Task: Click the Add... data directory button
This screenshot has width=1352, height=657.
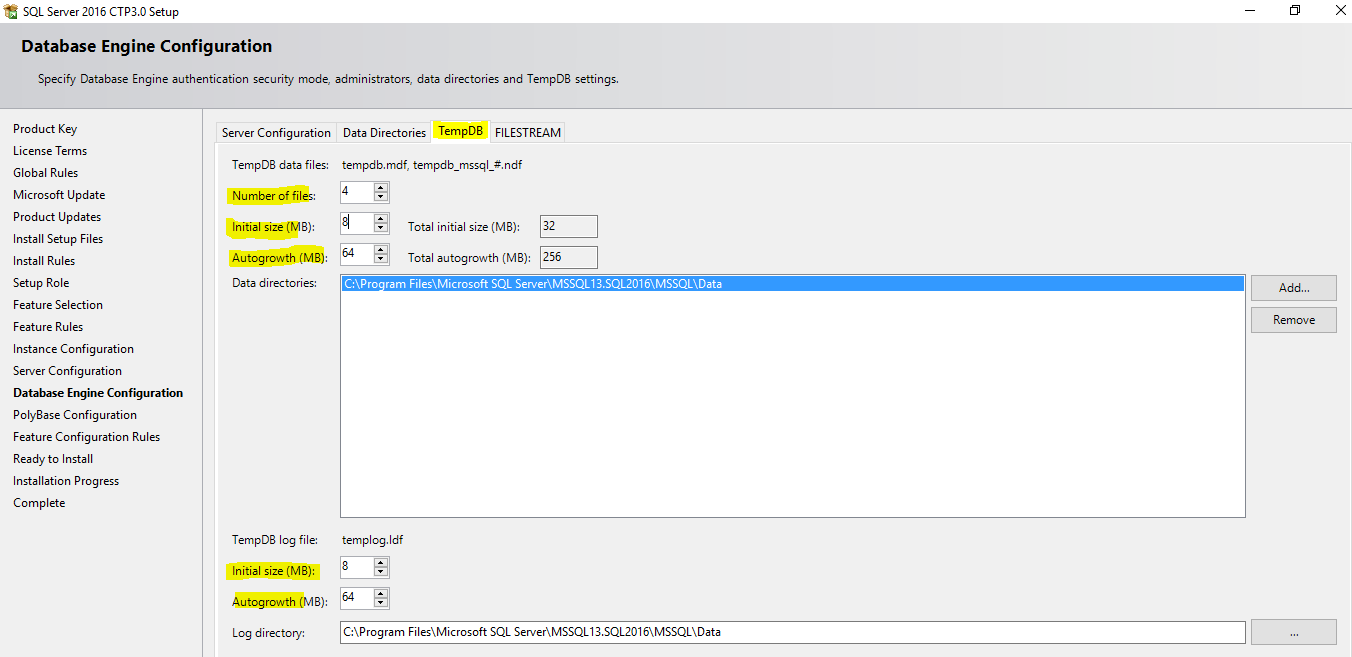Action: (x=1293, y=288)
